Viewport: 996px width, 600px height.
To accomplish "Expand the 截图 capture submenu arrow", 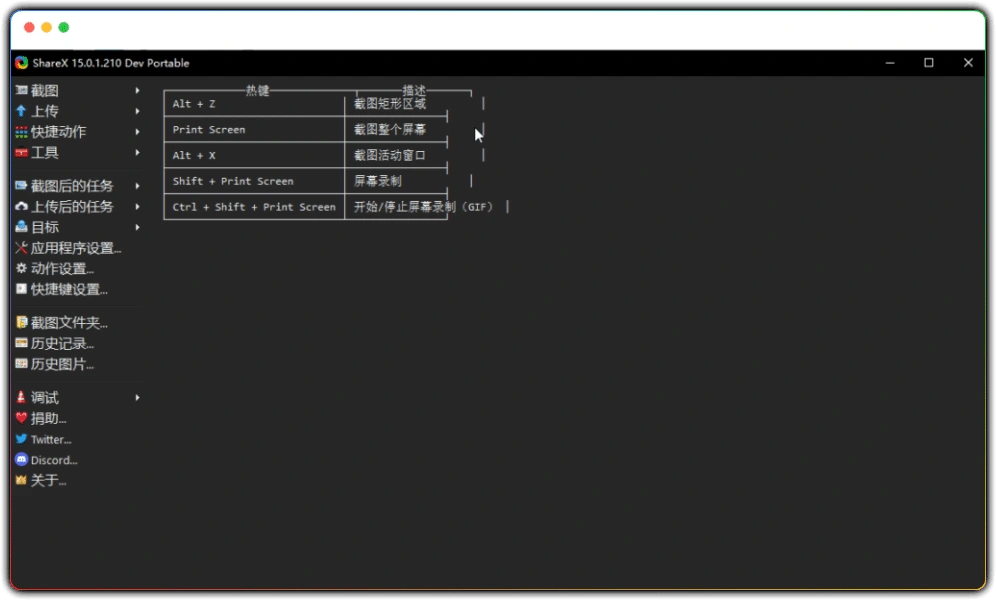I will coord(137,90).
